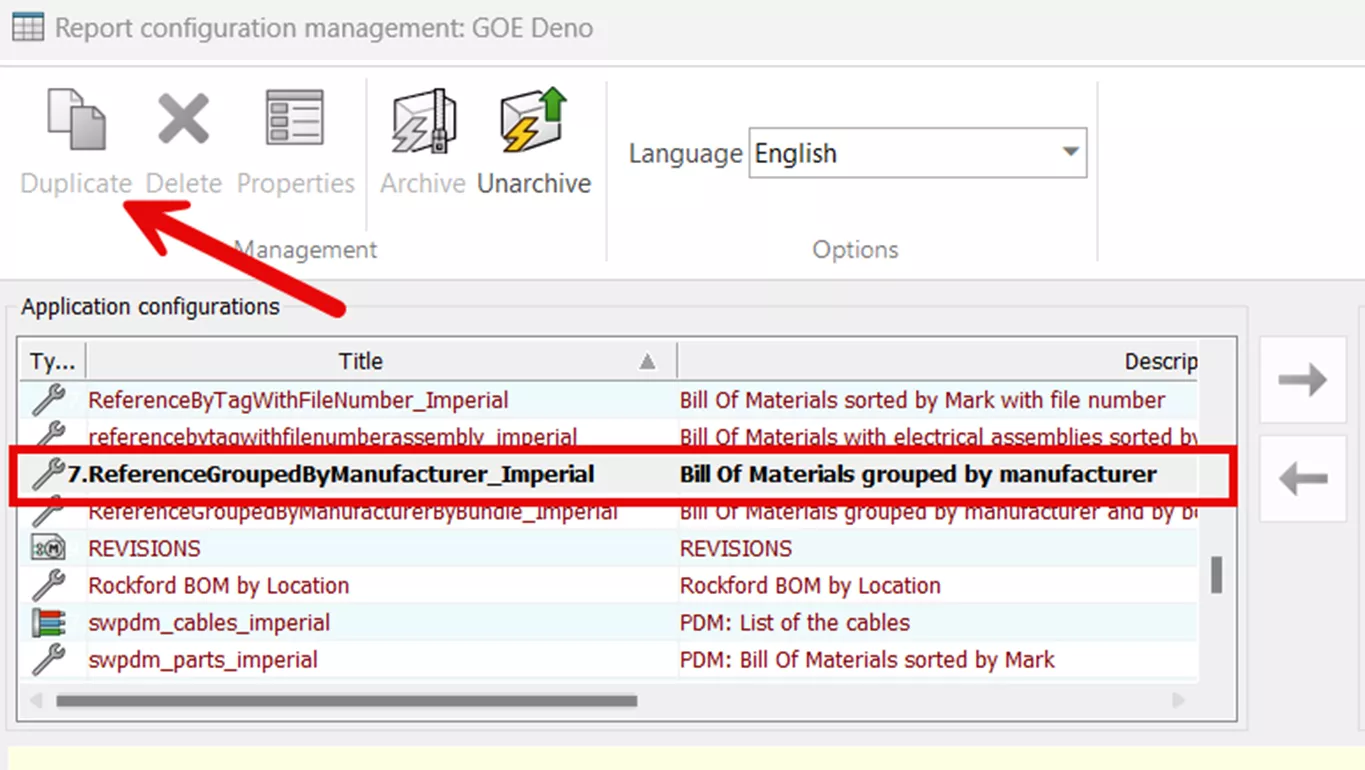Select swpdm_cables_imperial row

(609, 623)
